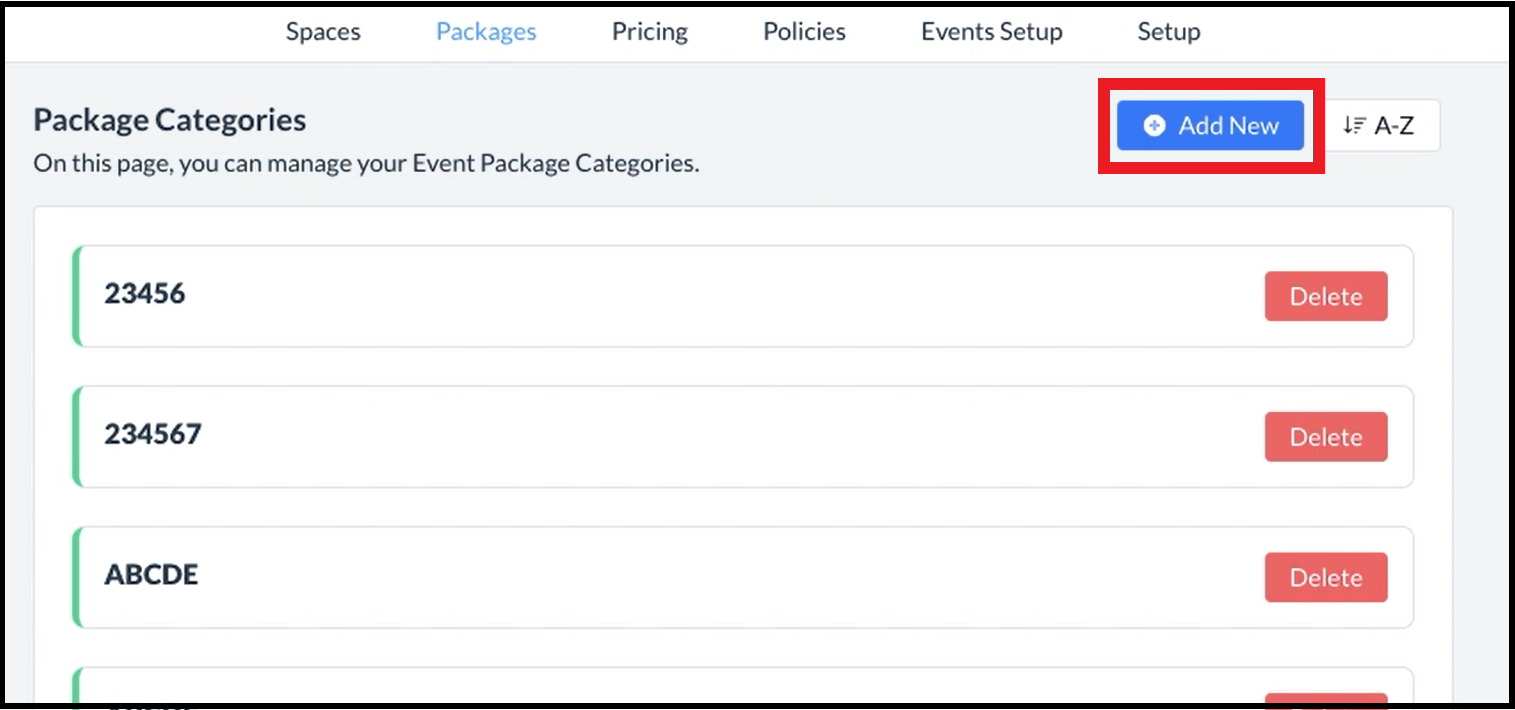Delete the 23456 package category
The height and width of the screenshot is (710, 1515).
click(x=1325, y=297)
